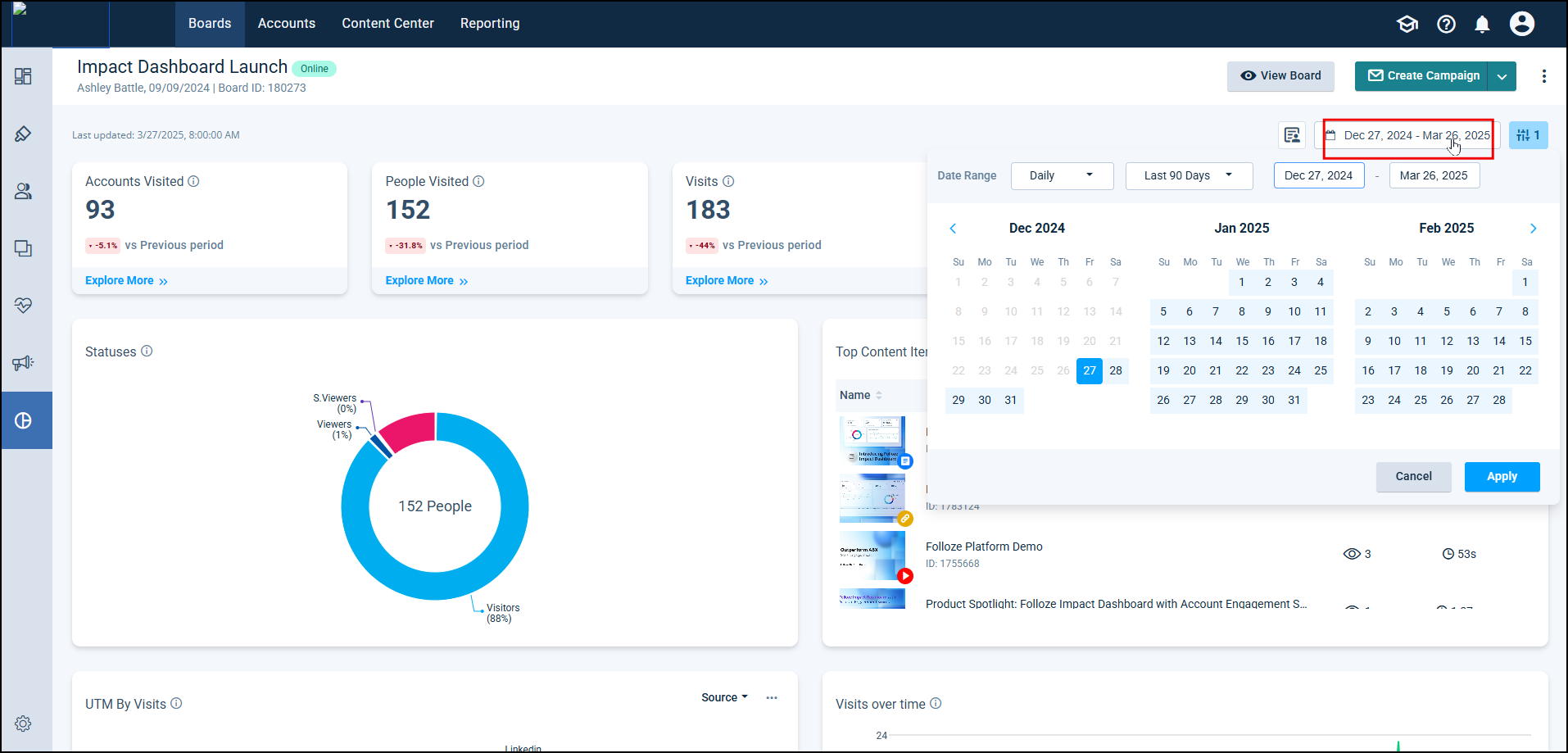Switch to the Content Center tab

point(387,24)
